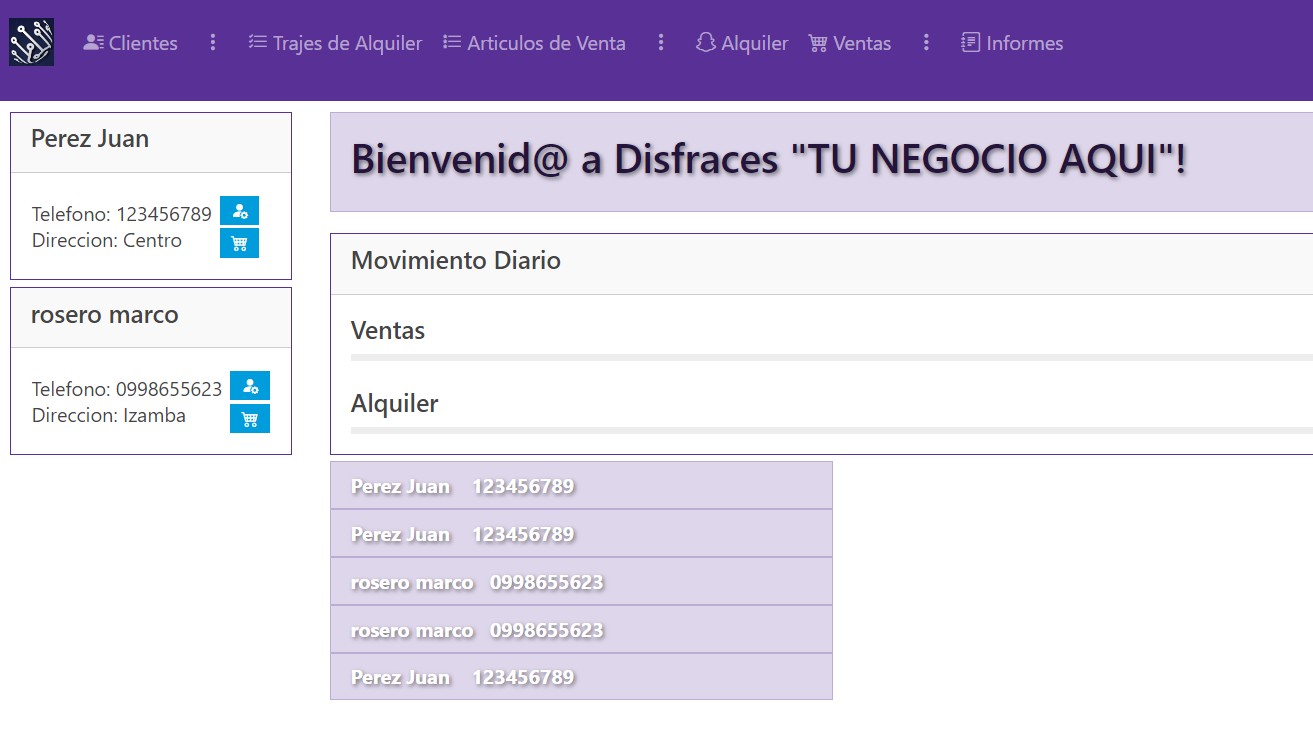The width and height of the screenshot is (1313, 729).
Task: Click the rosero marco card header
Action: (x=150, y=316)
